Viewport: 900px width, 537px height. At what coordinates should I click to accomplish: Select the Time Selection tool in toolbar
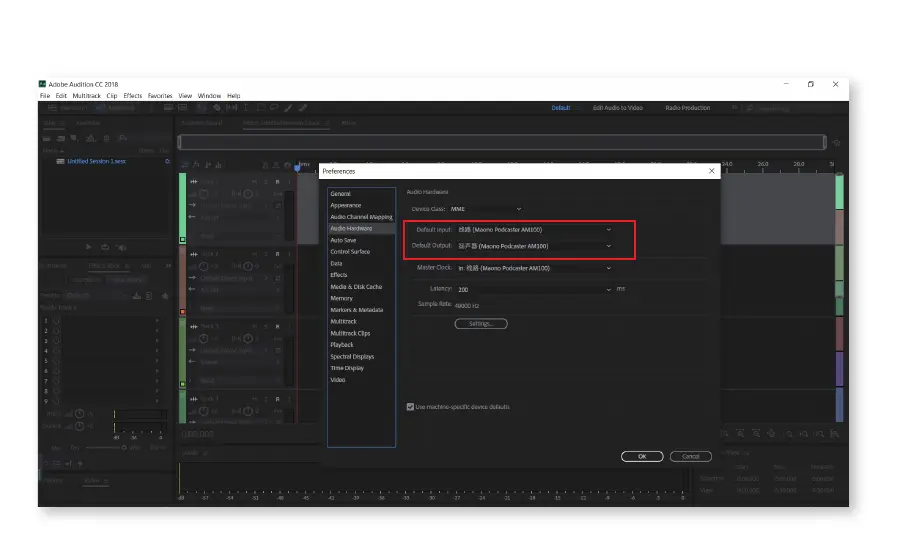(x=245, y=108)
